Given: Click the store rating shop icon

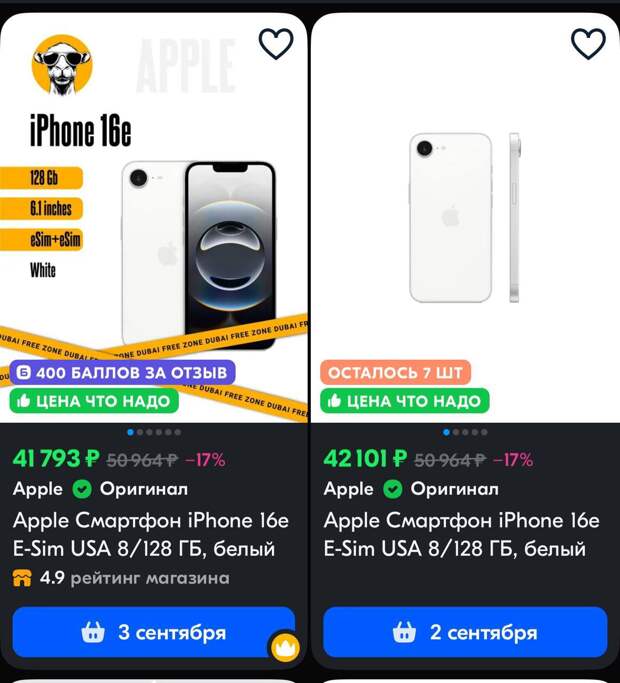Looking at the screenshot, I should (22, 578).
